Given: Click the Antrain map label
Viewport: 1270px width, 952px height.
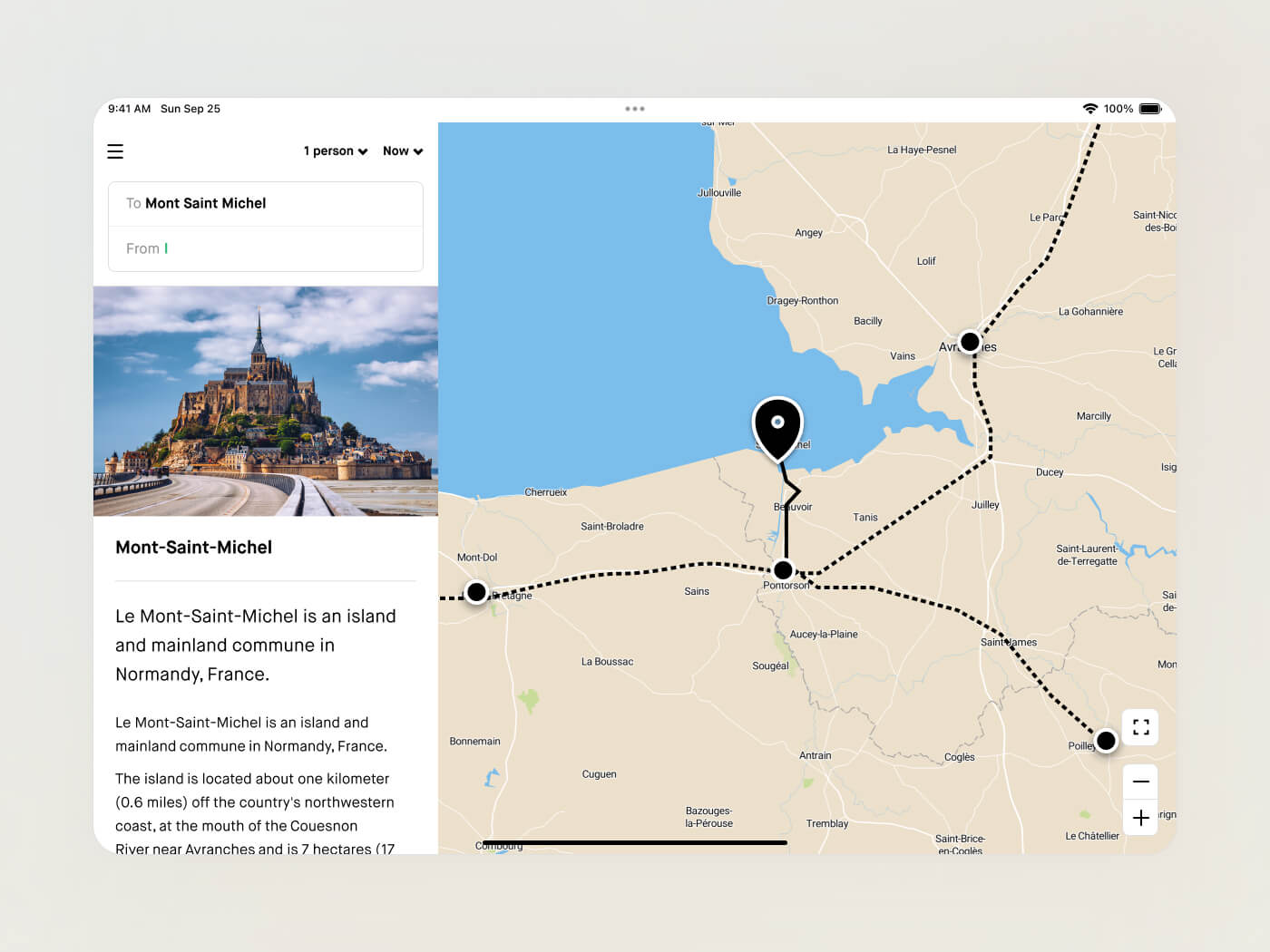Looking at the screenshot, I should click(x=816, y=755).
